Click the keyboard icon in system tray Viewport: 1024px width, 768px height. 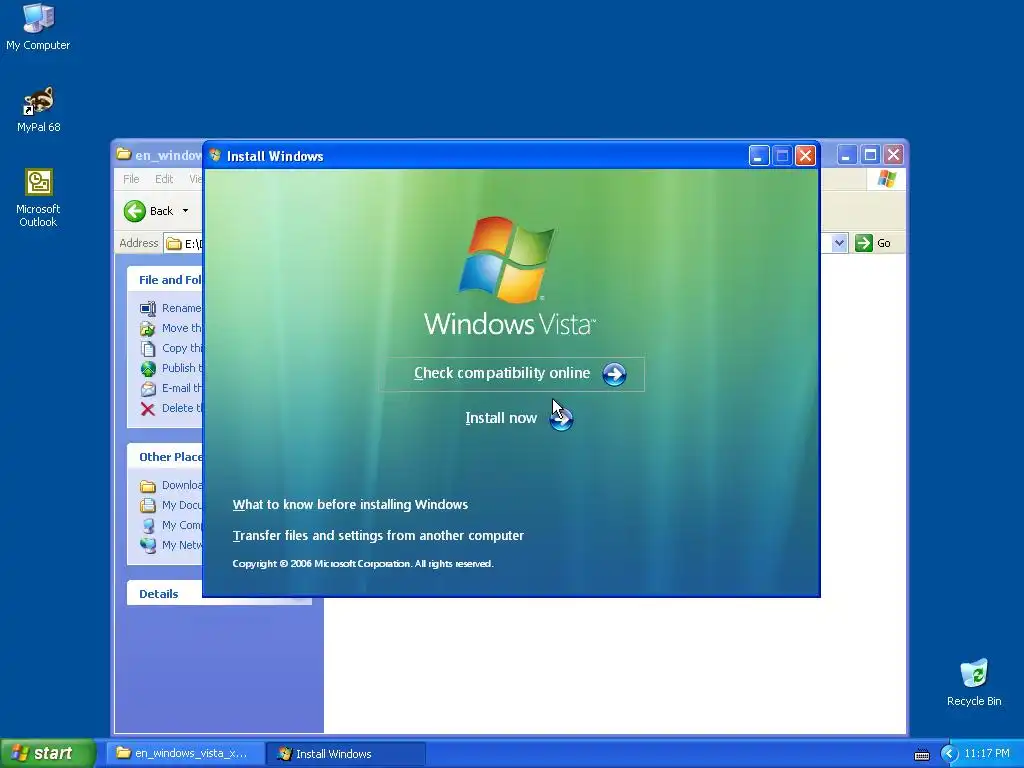pyautogui.click(x=921, y=754)
